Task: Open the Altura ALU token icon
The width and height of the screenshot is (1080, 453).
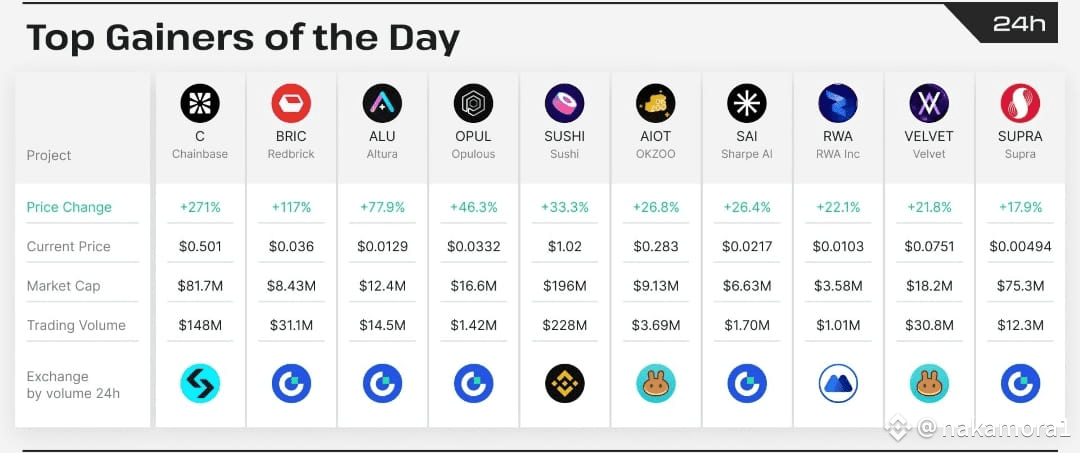Action: [x=382, y=103]
